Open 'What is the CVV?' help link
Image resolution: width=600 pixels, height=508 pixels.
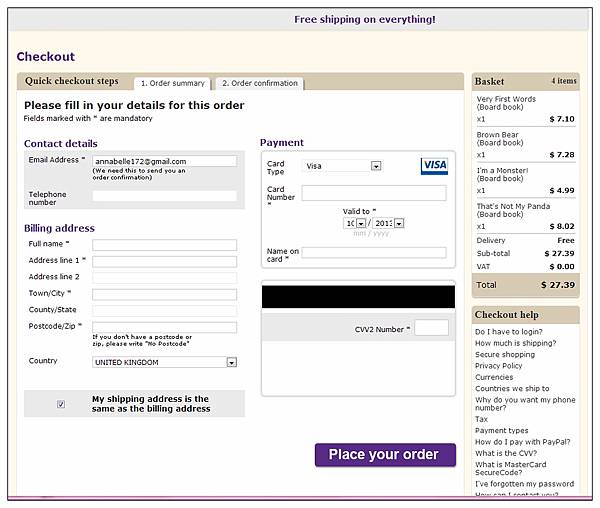click(x=506, y=453)
